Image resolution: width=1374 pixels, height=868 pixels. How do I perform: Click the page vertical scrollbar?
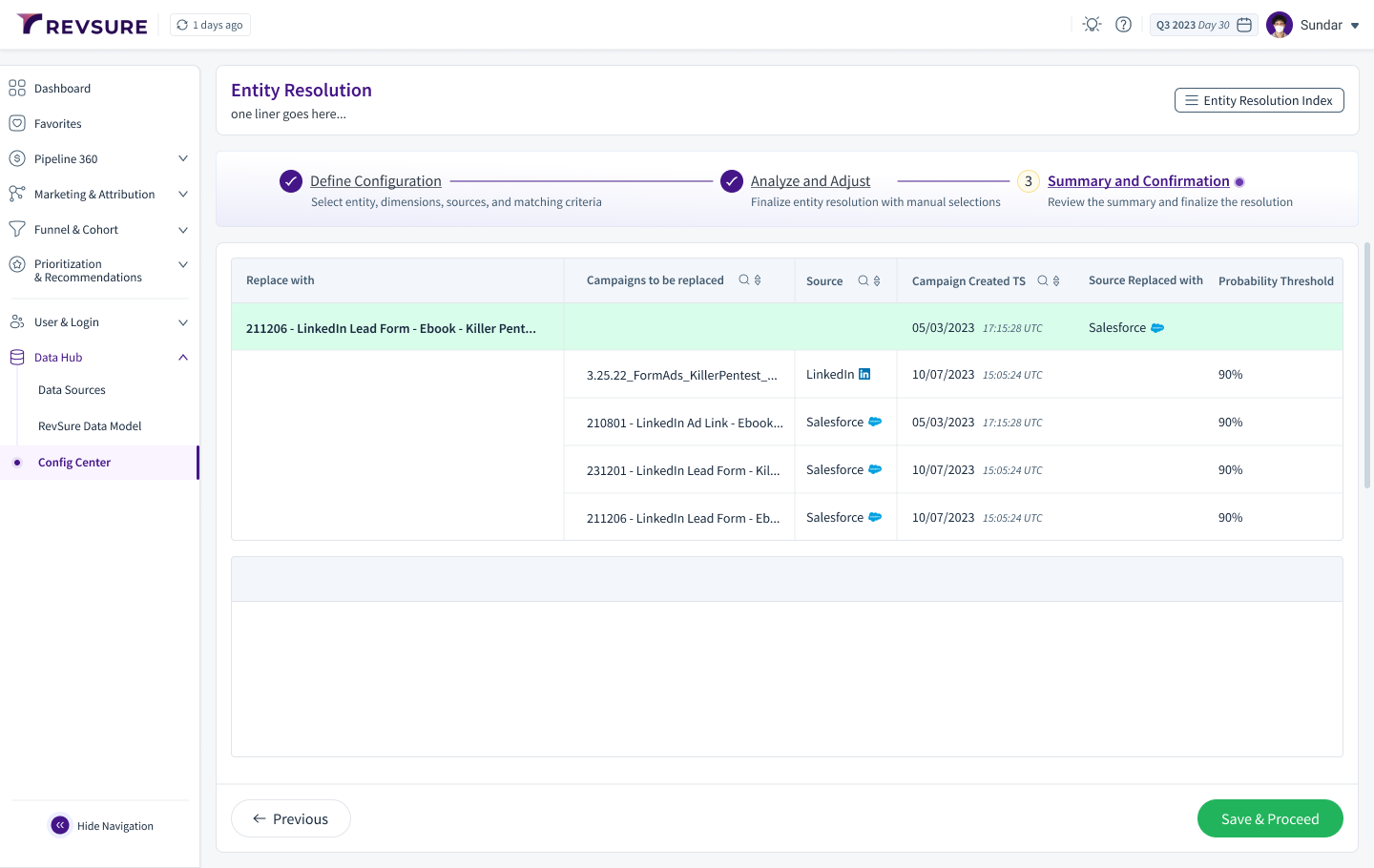(1367, 365)
